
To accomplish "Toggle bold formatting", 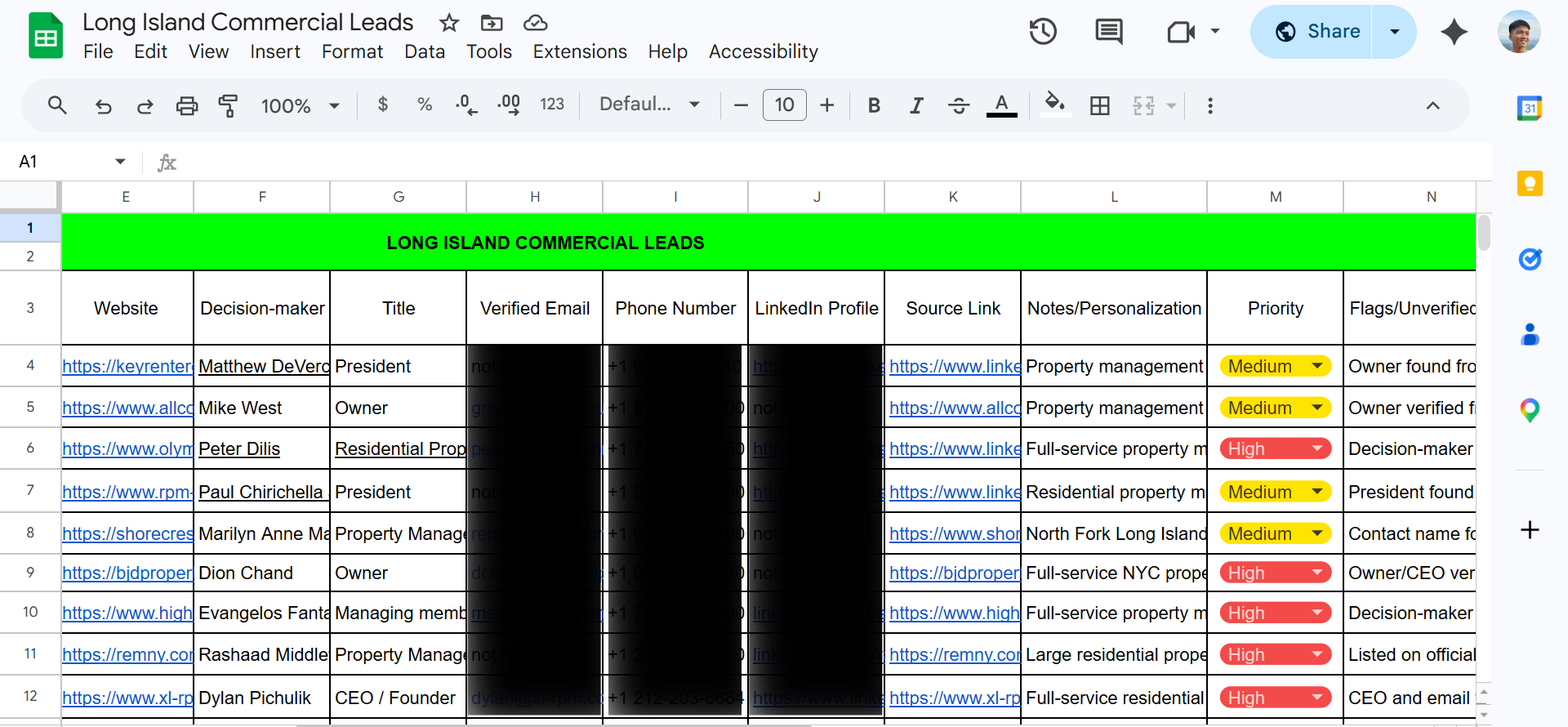I will point(874,105).
